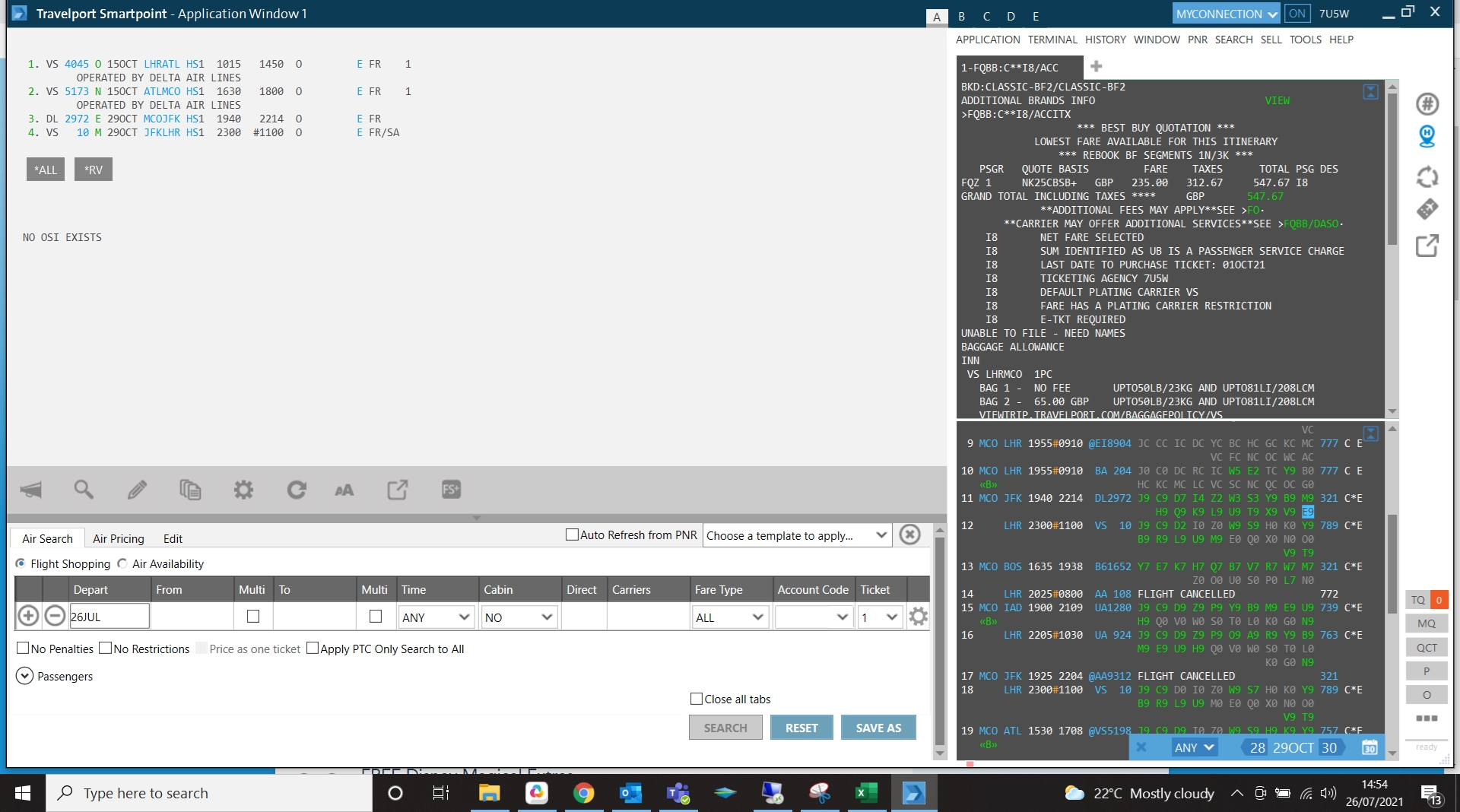The height and width of the screenshot is (812, 1460).
Task: Click the refresh arrow in PNR toolbar
Action: [x=297, y=490]
